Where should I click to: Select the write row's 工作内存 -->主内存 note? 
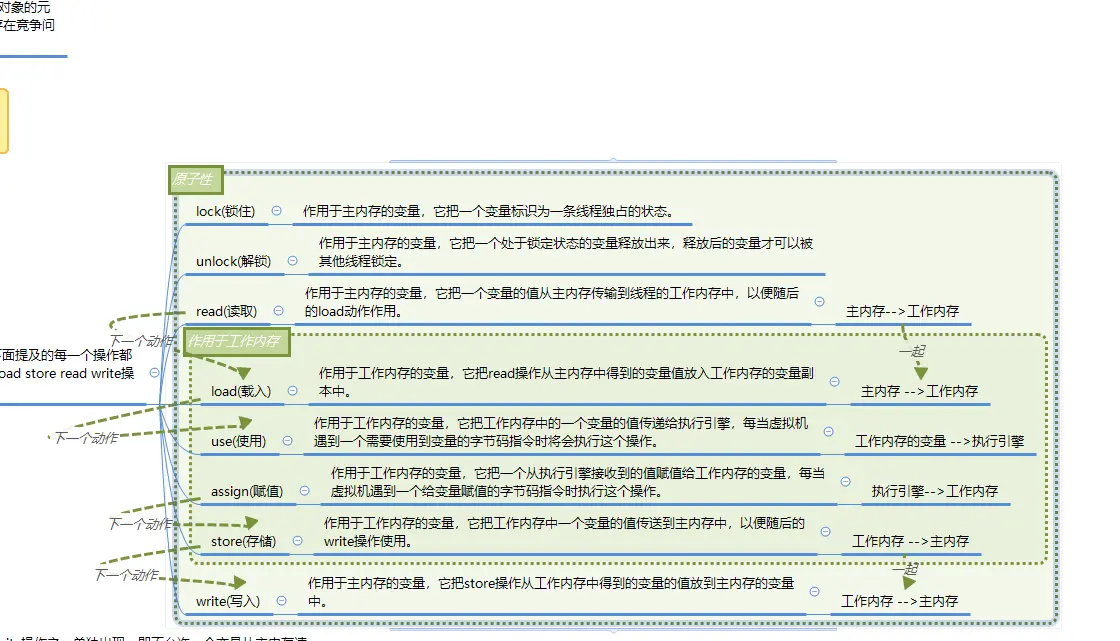899,602
